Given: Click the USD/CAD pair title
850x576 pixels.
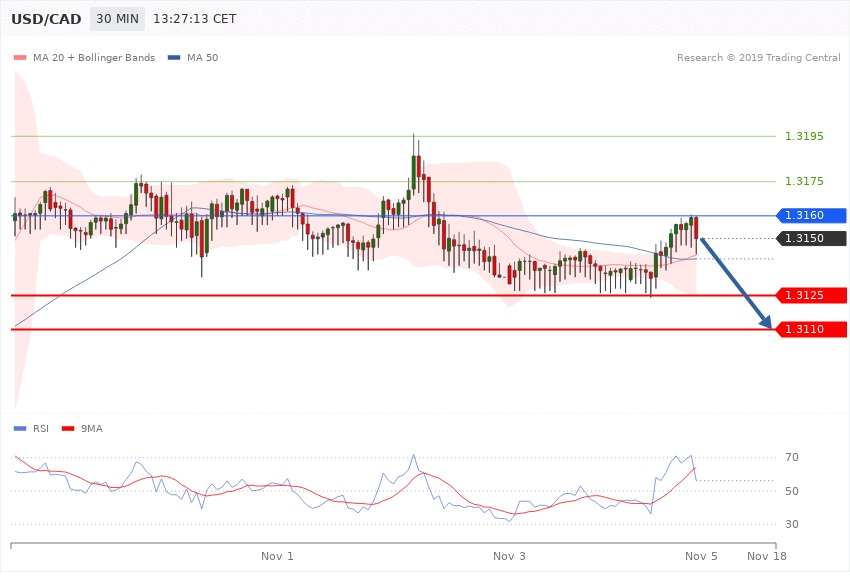Looking at the screenshot, I should (46, 19).
